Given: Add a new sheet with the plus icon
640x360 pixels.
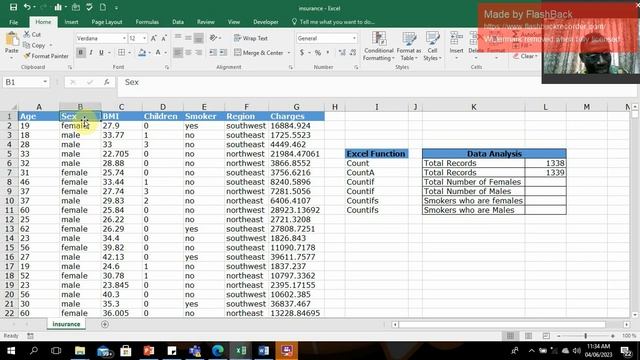Looking at the screenshot, I should [105, 324].
